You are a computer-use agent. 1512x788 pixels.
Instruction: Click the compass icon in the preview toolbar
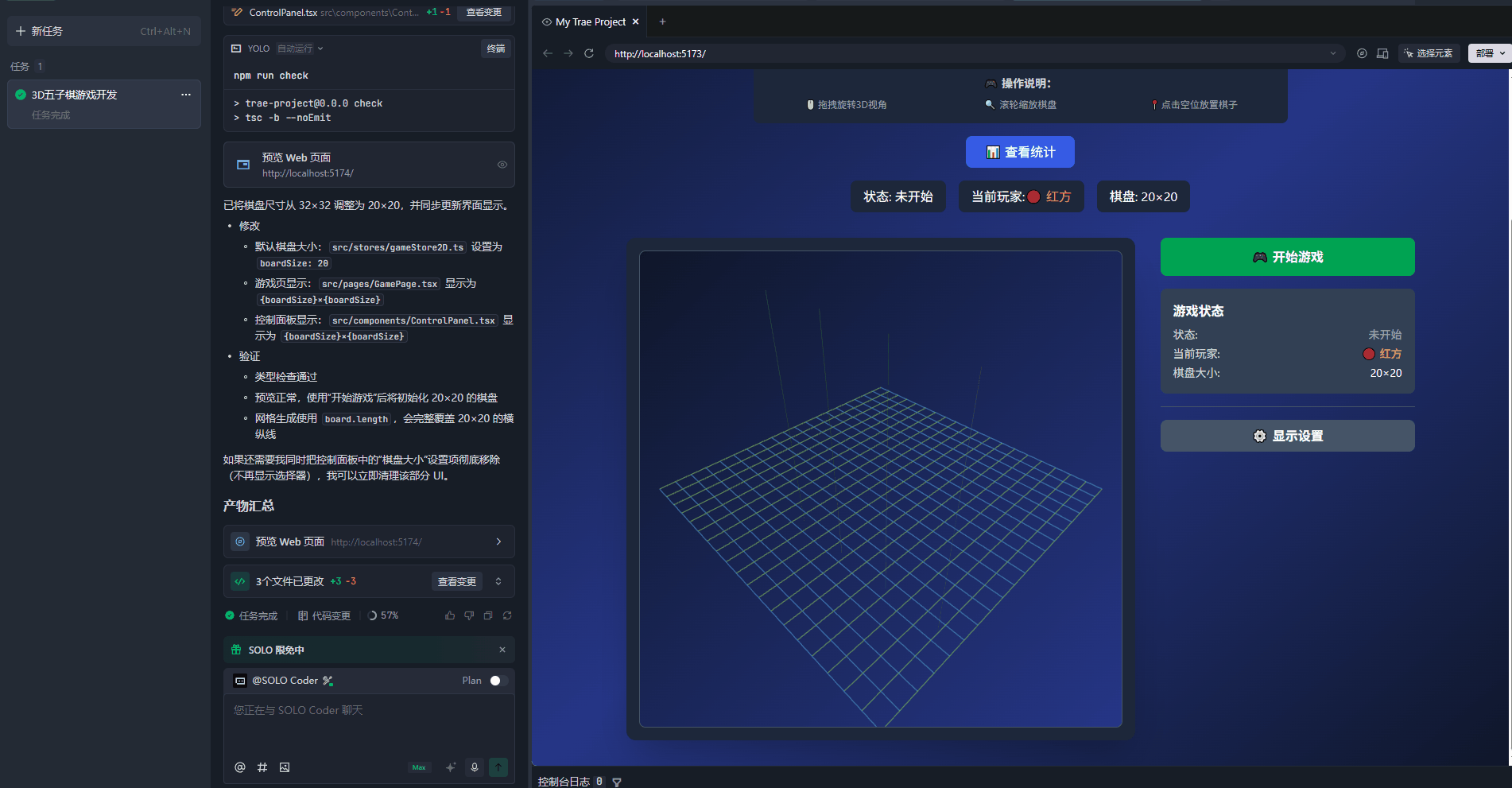[x=1362, y=53]
